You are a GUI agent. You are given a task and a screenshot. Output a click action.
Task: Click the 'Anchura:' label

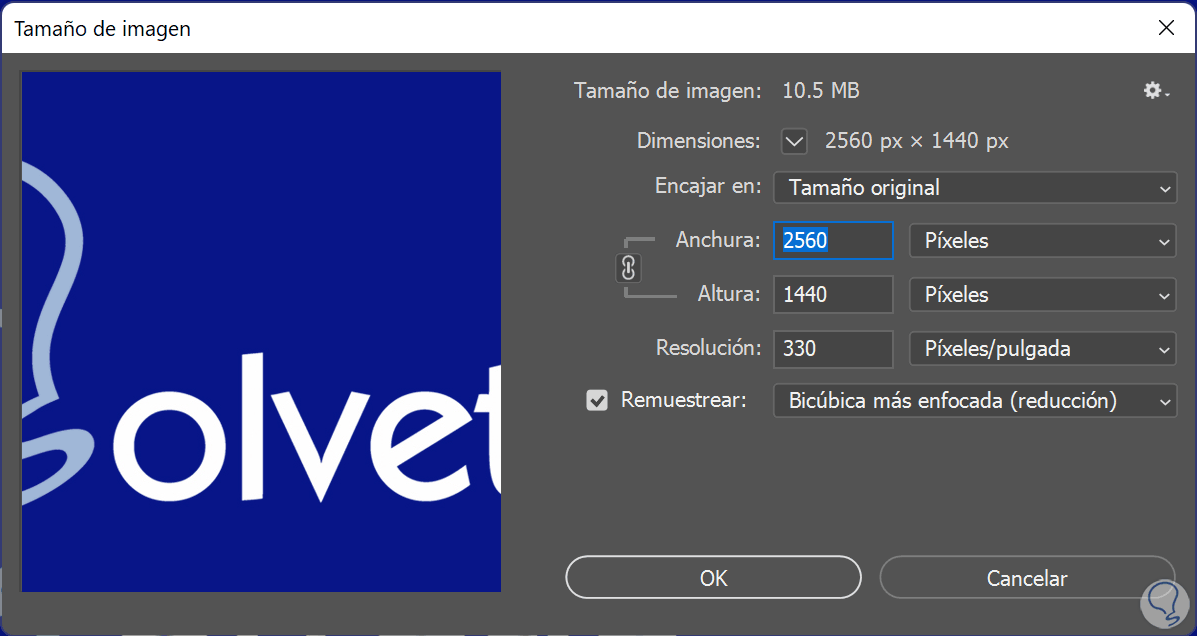coord(718,240)
